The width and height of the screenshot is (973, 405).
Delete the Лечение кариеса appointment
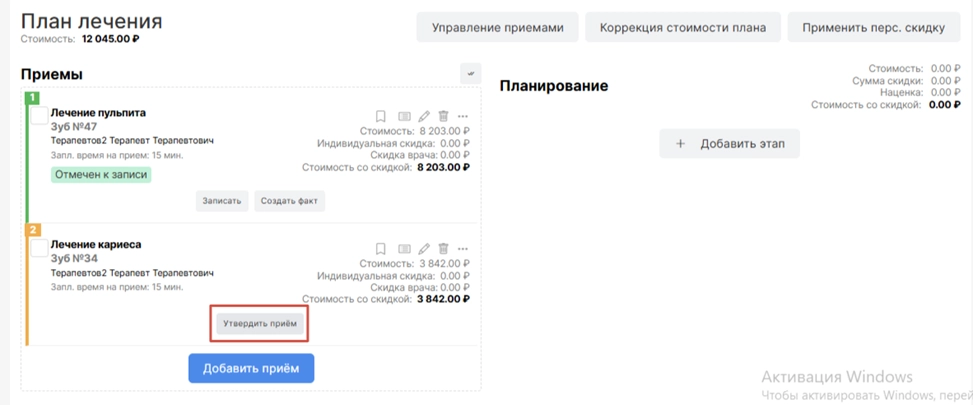444,248
